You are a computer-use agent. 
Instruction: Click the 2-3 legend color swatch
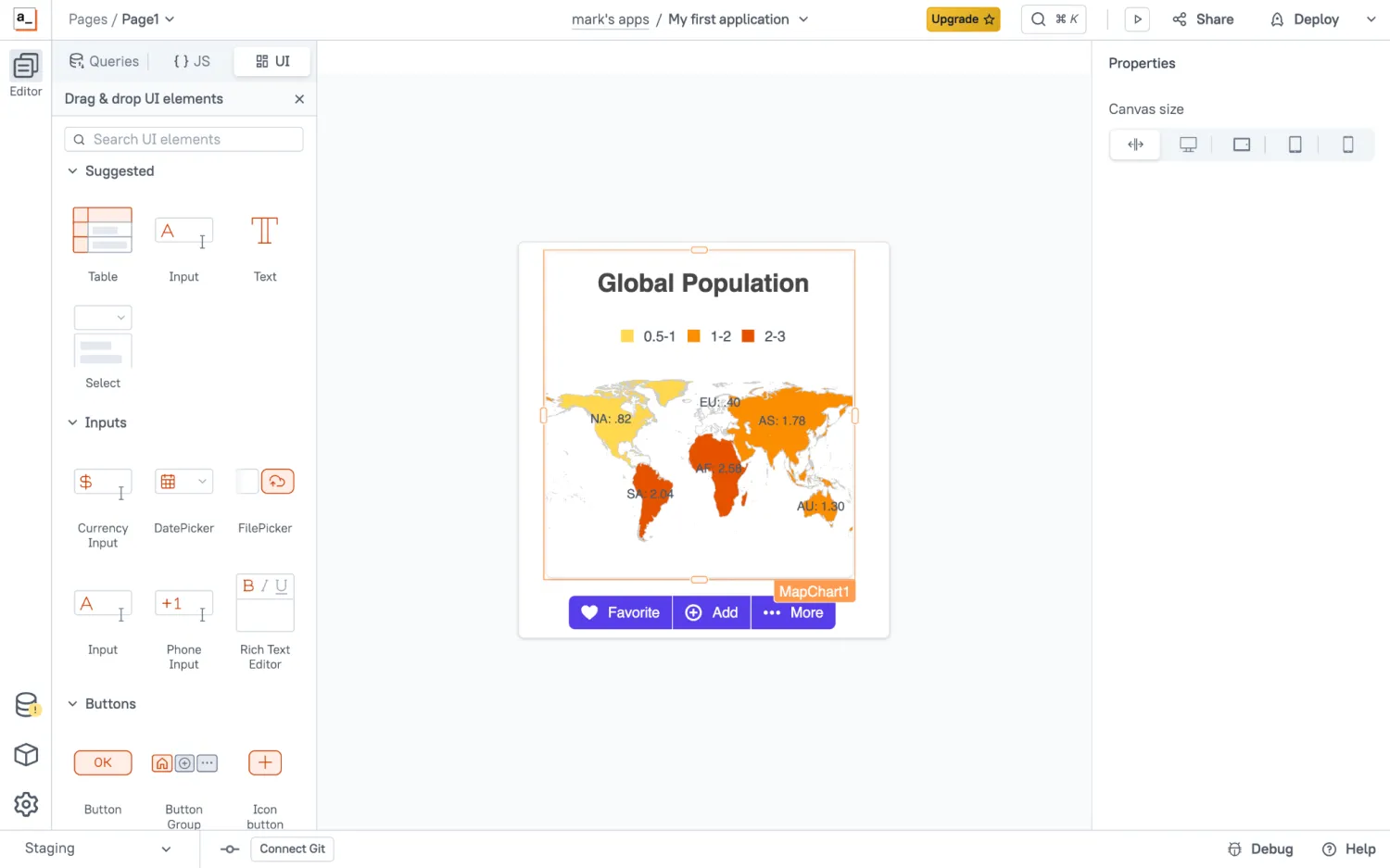pos(749,336)
